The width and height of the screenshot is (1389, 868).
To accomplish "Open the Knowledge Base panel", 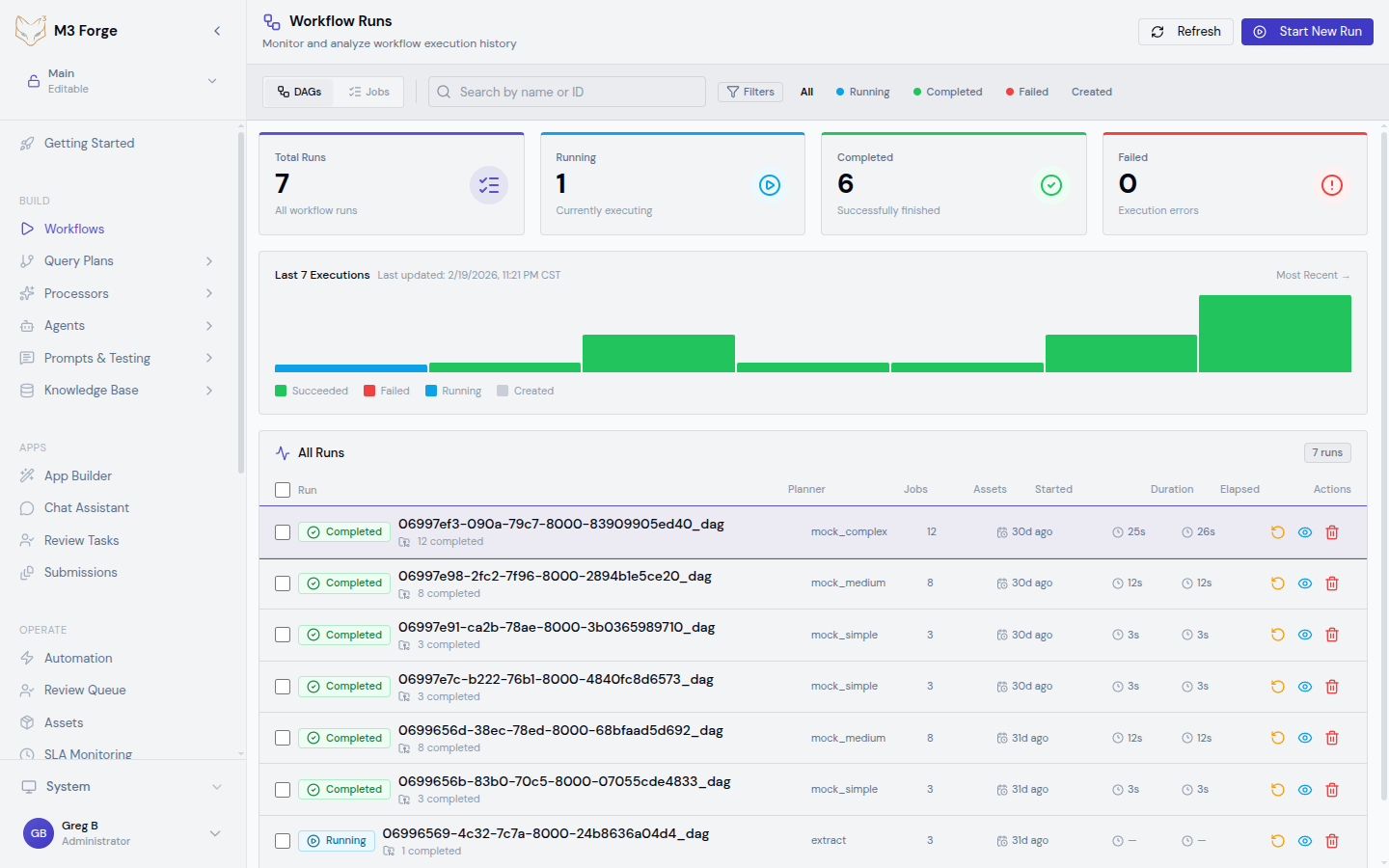I will pyautogui.click(x=89, y=390).
